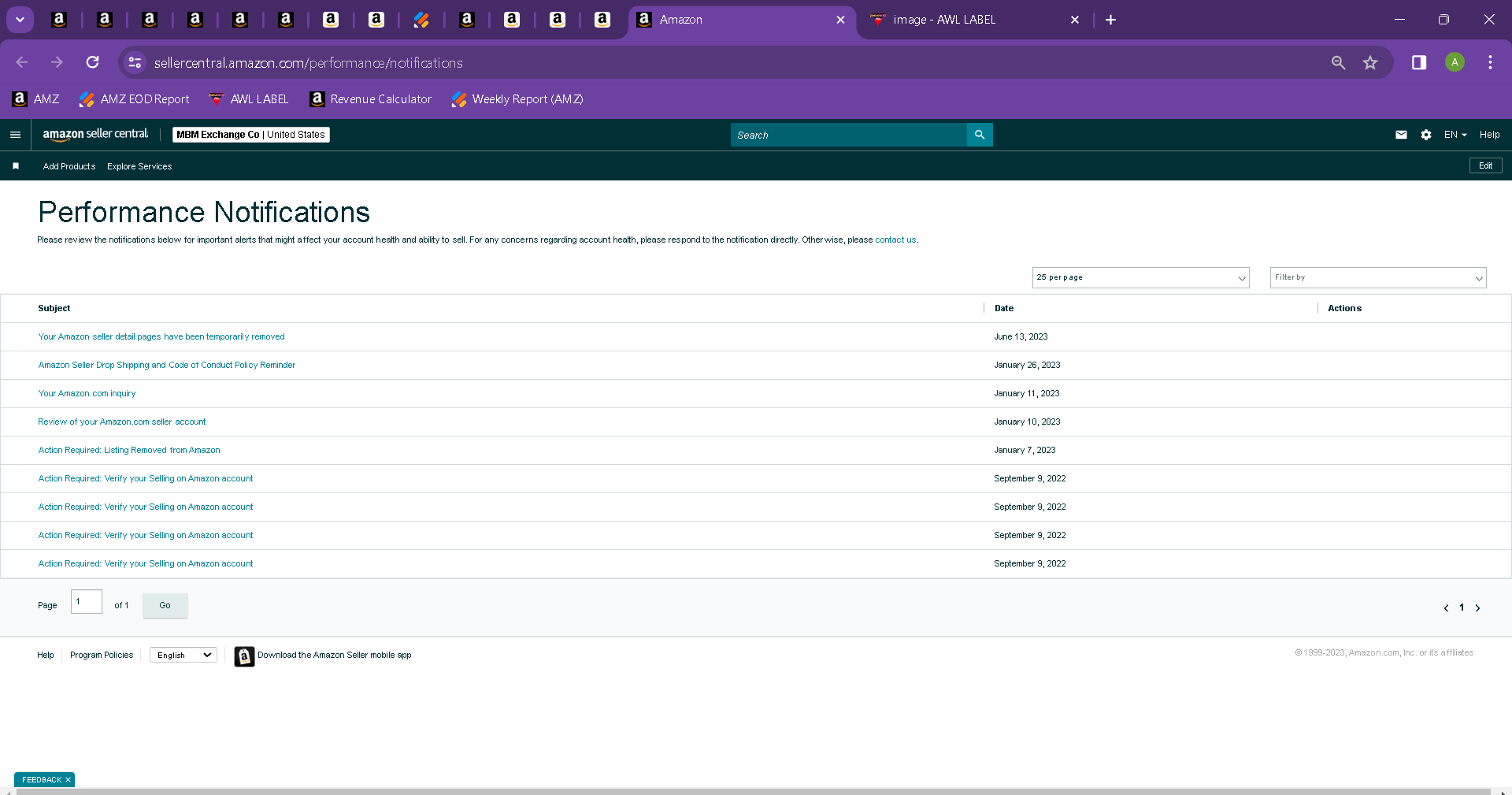Bookmark this page with the star icon

pyautogui.click(x=1370, y=62)
